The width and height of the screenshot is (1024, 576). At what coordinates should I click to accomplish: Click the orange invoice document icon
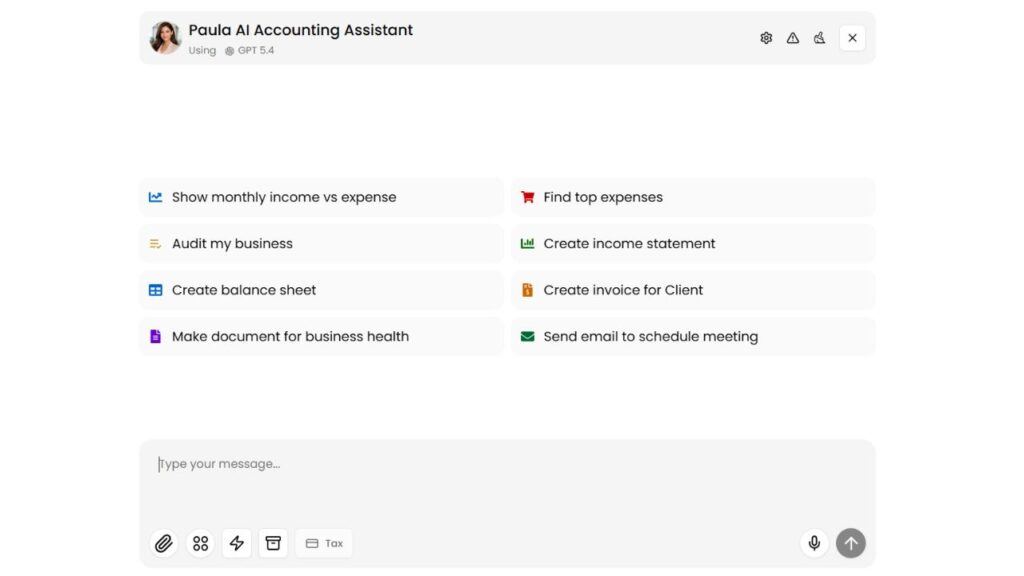point(527,290)
